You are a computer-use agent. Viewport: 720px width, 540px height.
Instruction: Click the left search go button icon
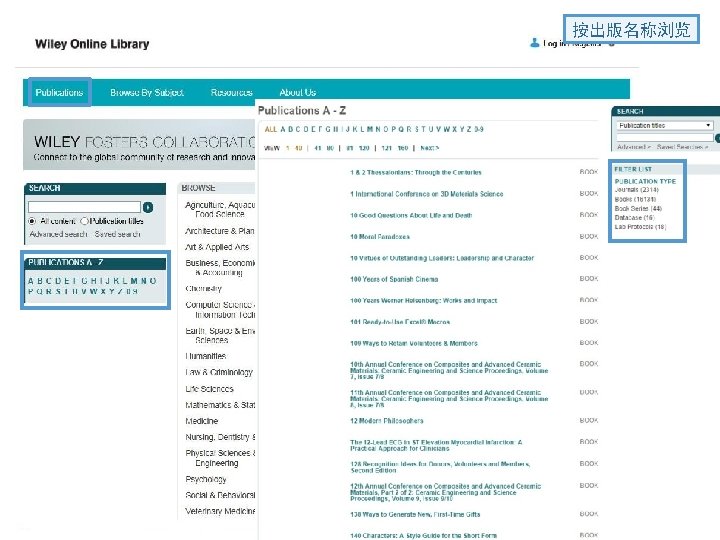pos(148,207)
